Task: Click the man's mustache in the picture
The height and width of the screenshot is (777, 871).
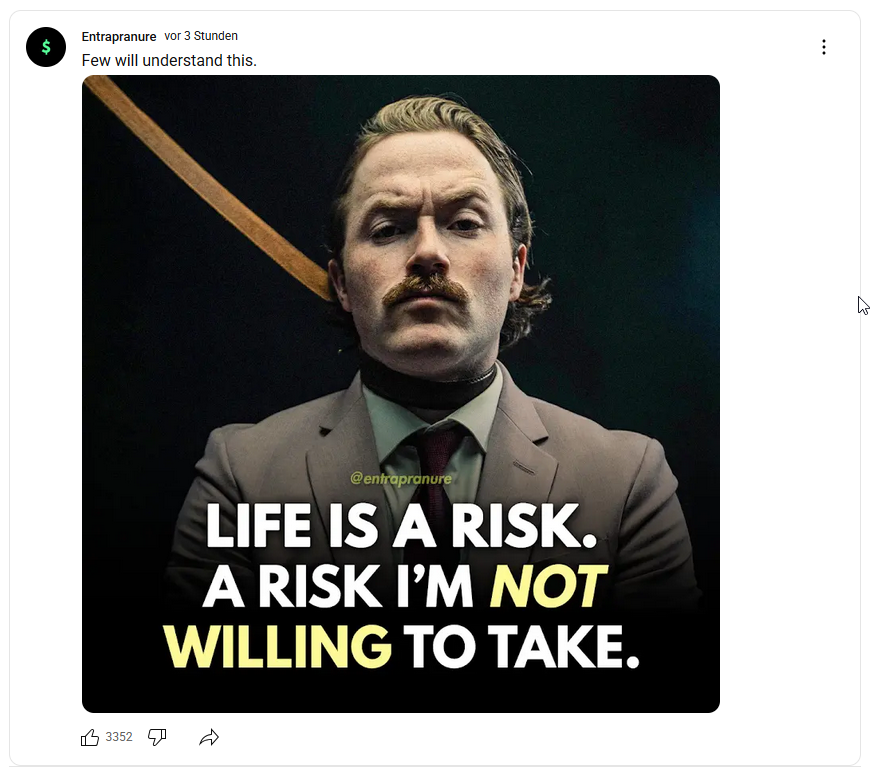Action: click(x=425, y=290)
